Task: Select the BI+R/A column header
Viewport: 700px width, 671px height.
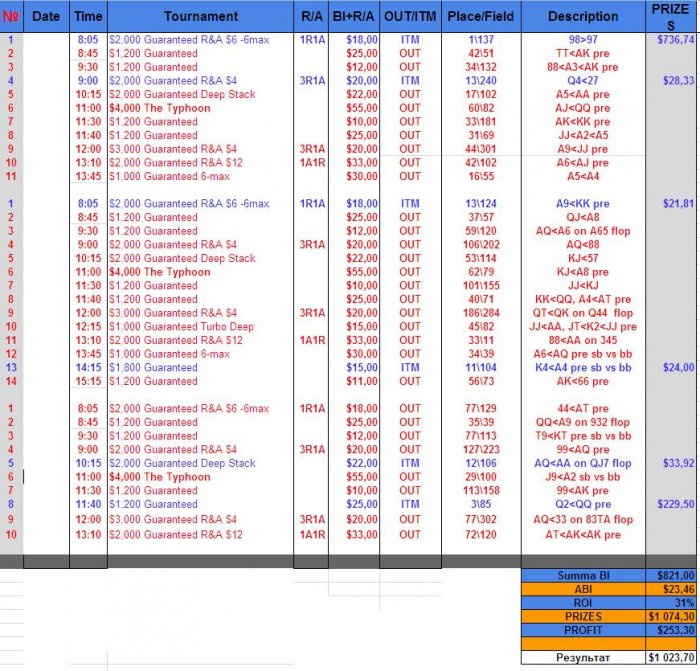Action: click(x=354, y=17)
